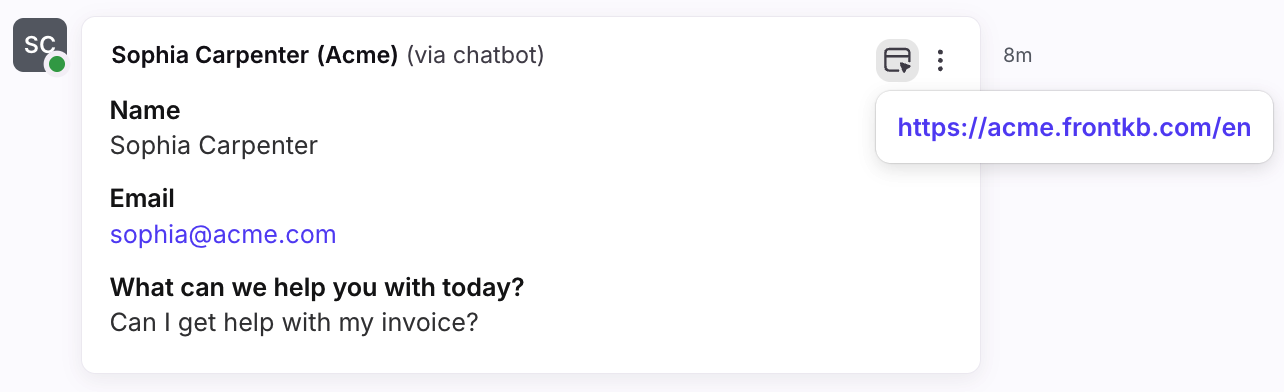Open the acme.frontkb.com/en link
This screenshot has width=1284, height=392.
(x=1074, y=127)
